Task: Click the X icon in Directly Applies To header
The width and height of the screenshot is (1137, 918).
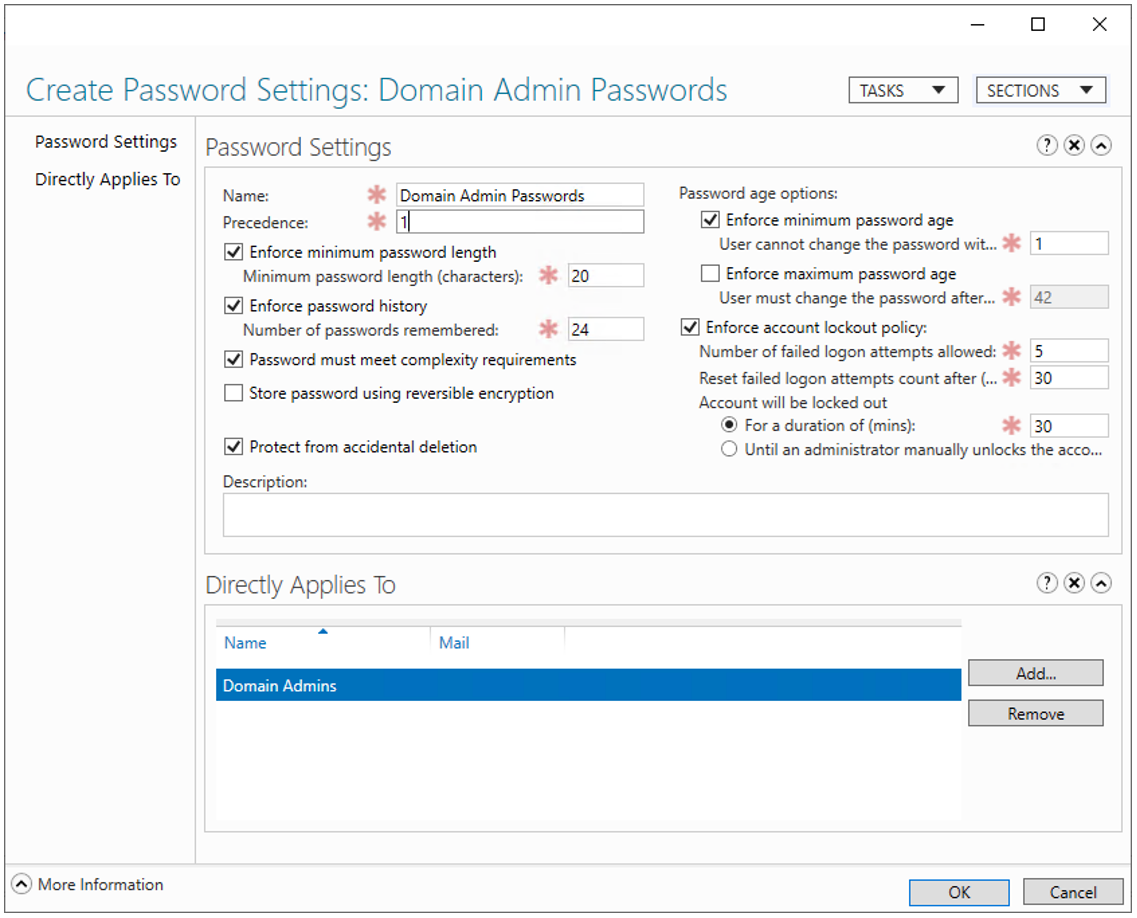Action: (x=1074, y=583)
